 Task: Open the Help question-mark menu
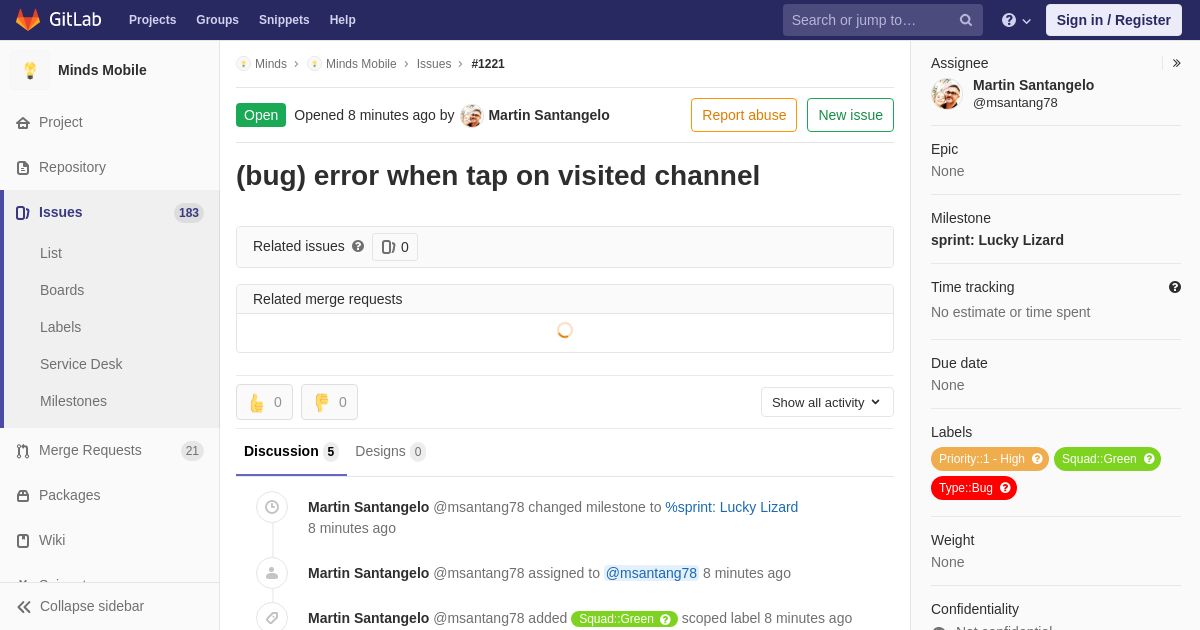tap(1016, 20)
